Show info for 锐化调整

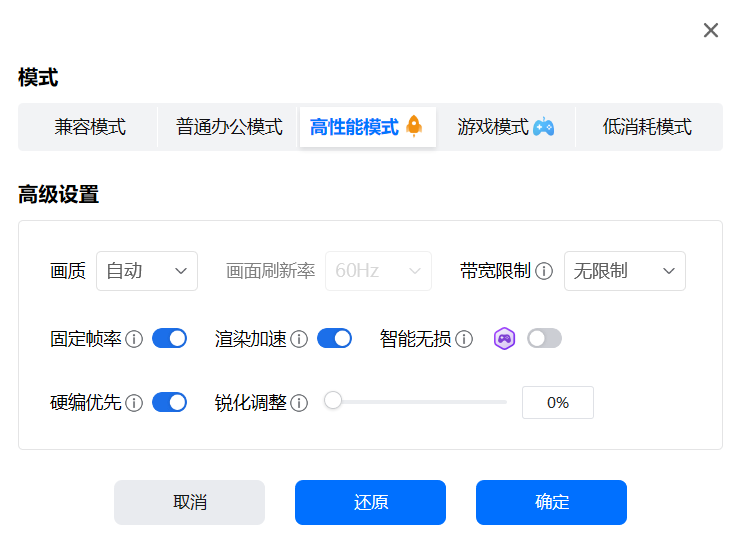click(x=299, y=403)
